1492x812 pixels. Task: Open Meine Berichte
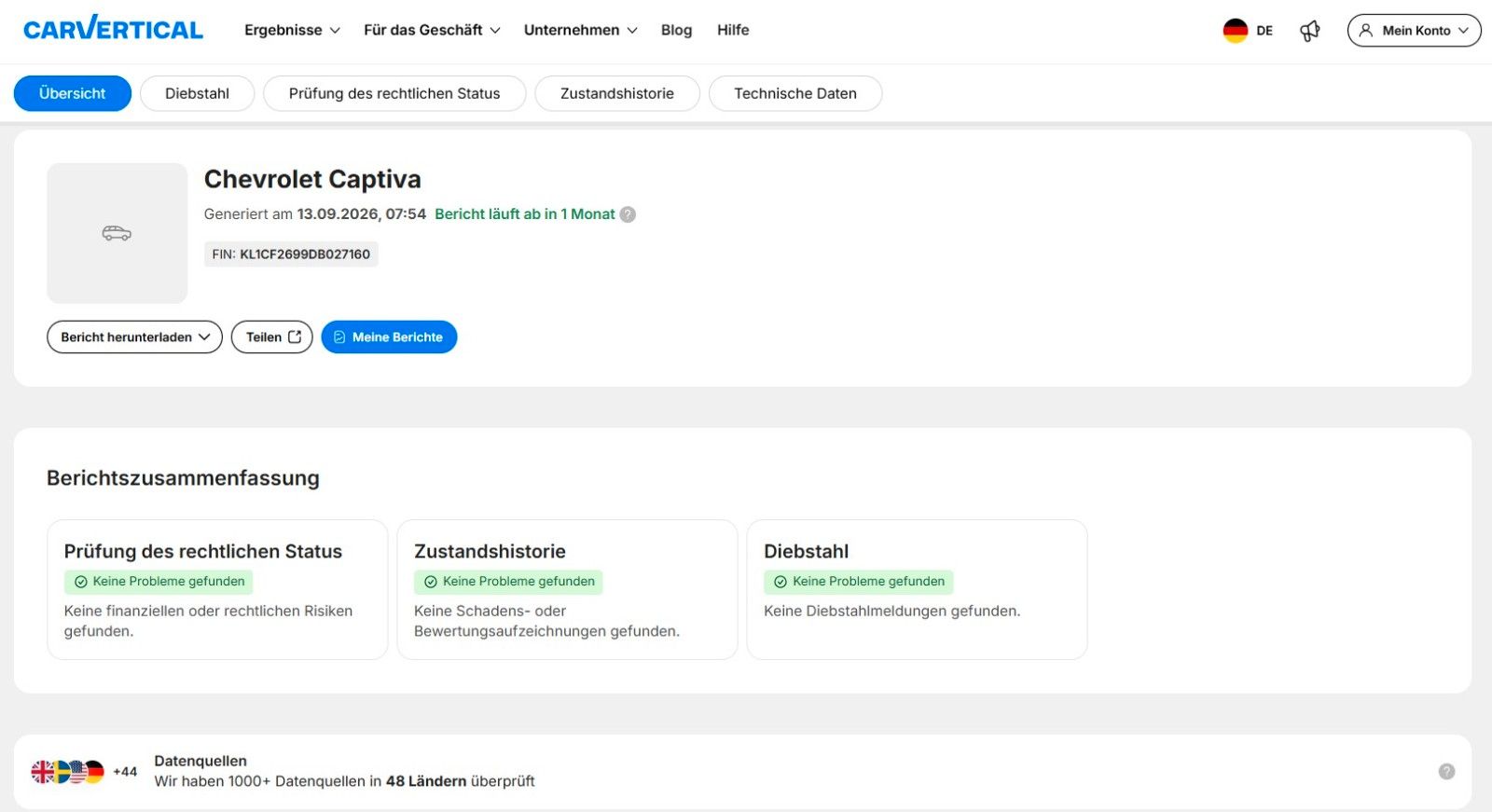389,337
